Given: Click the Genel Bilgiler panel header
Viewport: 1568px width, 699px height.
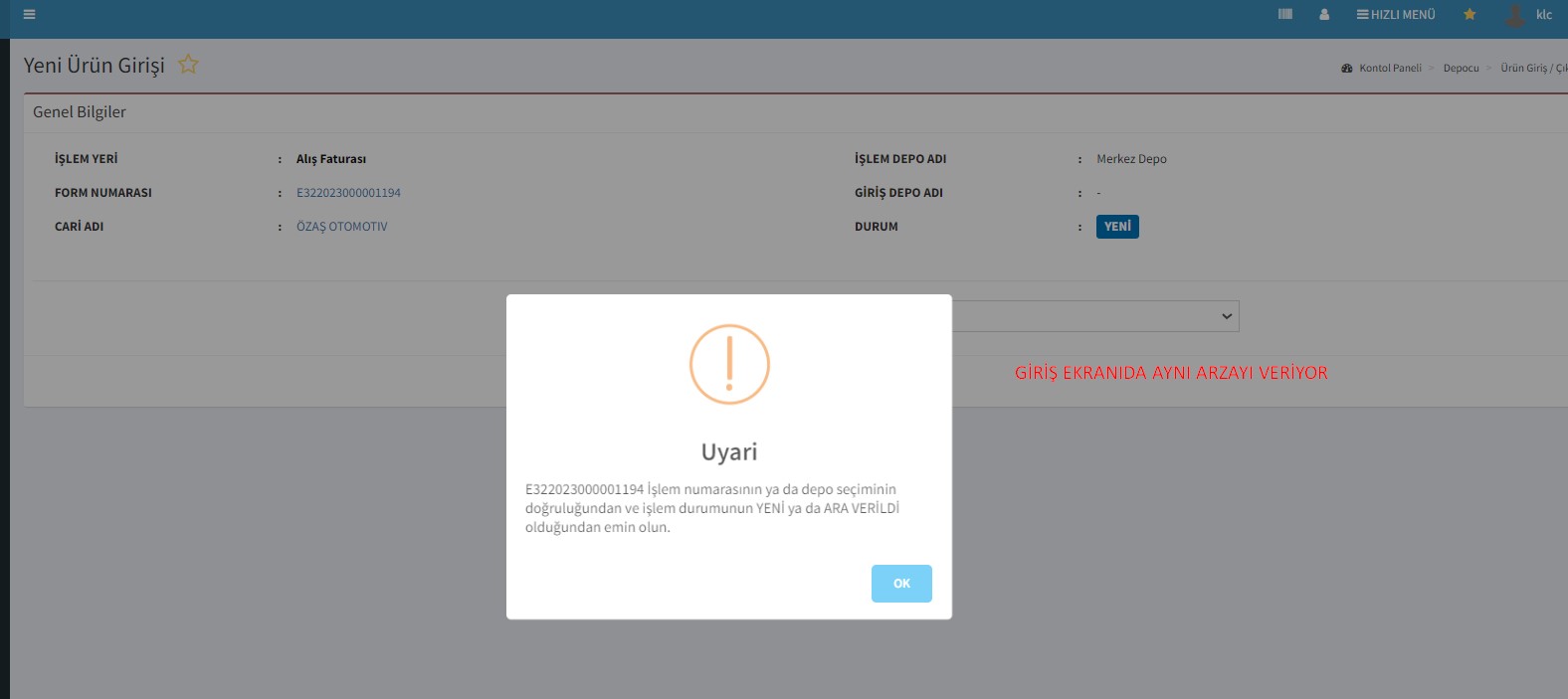Looking at the screenshot, I should [80, 112].
